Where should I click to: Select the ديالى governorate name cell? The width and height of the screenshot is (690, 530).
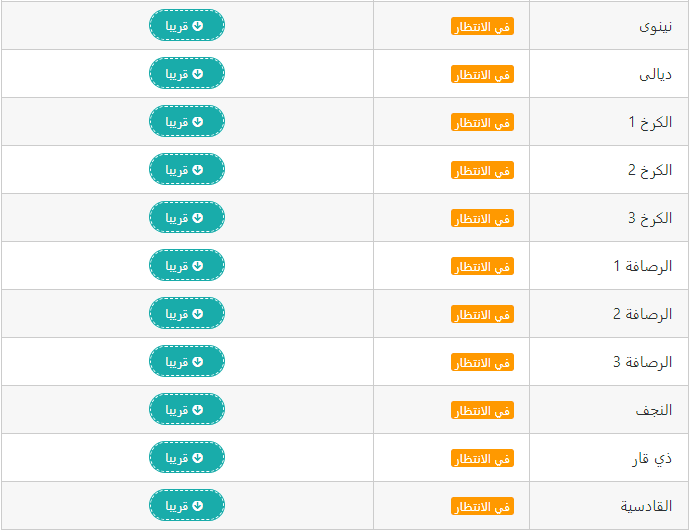pos(609,74)
